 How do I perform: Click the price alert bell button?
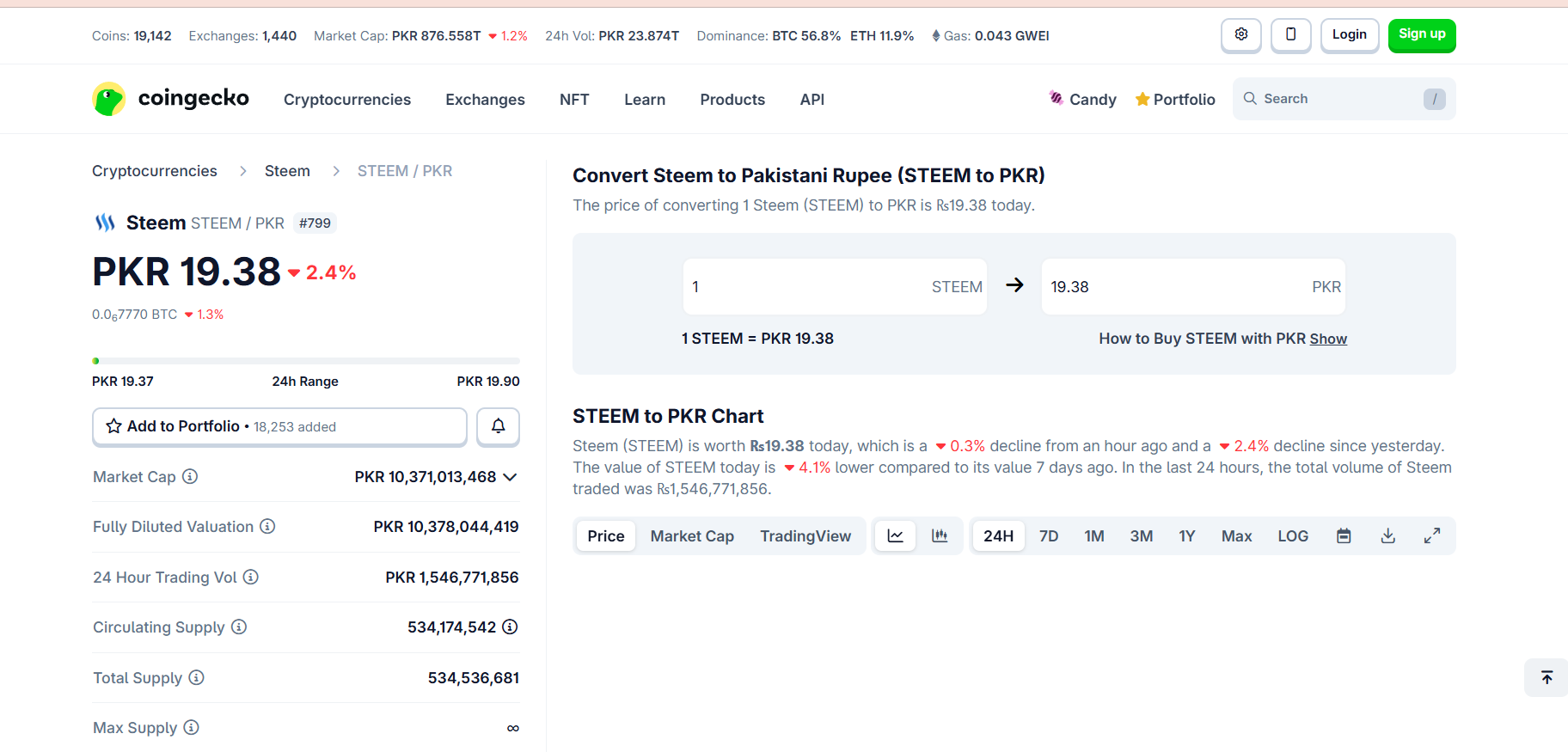click(x=498, y=426)
